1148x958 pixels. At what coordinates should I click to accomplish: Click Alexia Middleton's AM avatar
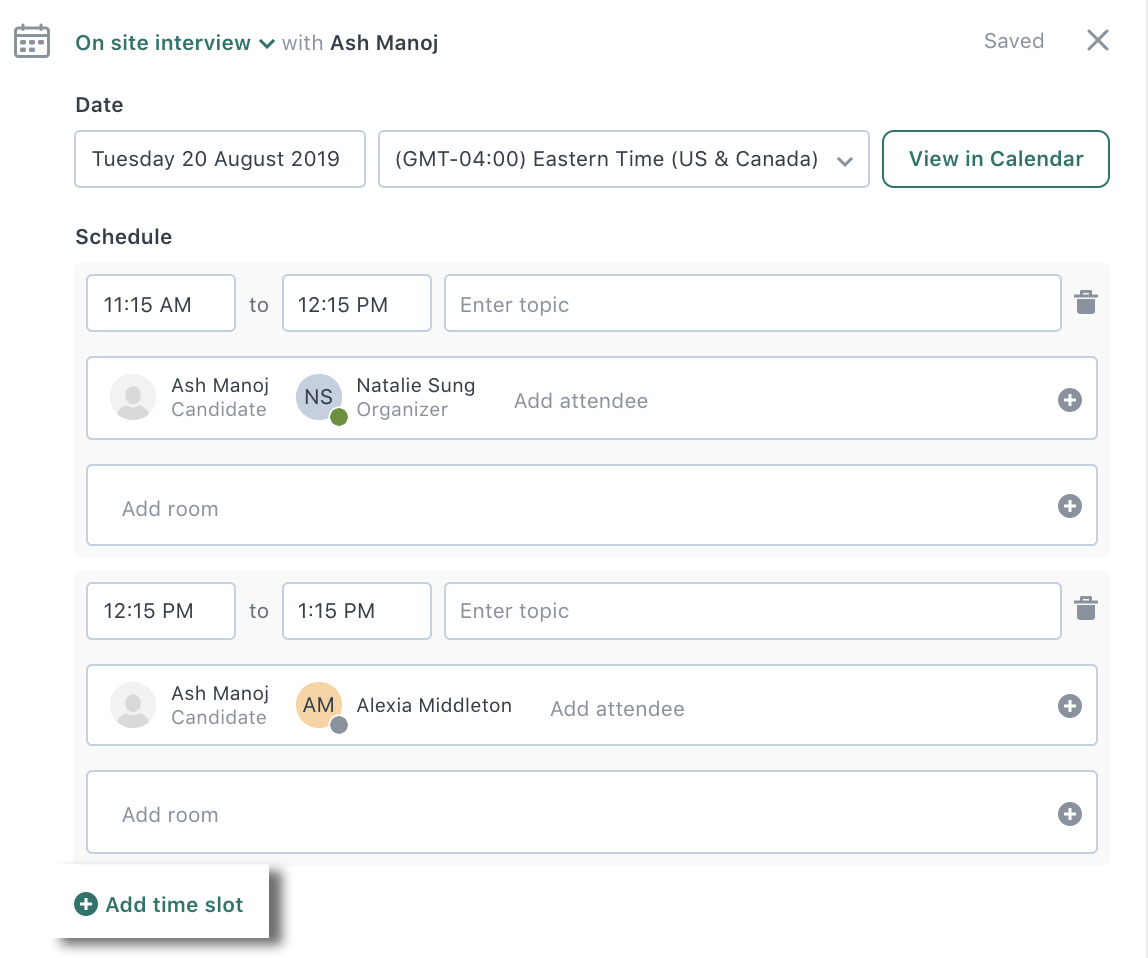point(319,704)
